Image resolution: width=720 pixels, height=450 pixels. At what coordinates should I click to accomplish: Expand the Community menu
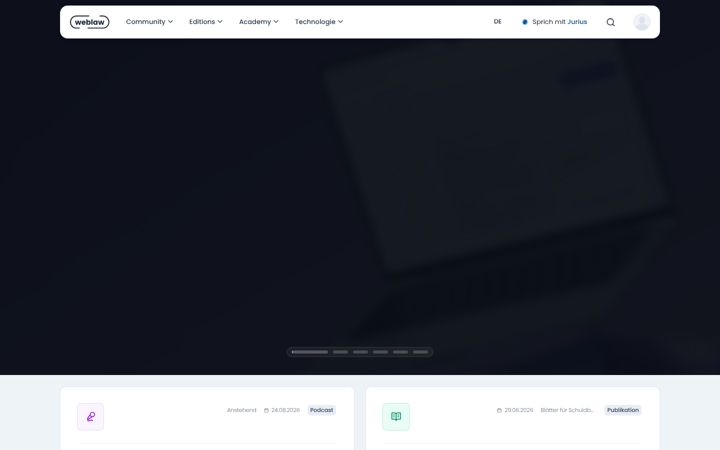tap(149, 22)
